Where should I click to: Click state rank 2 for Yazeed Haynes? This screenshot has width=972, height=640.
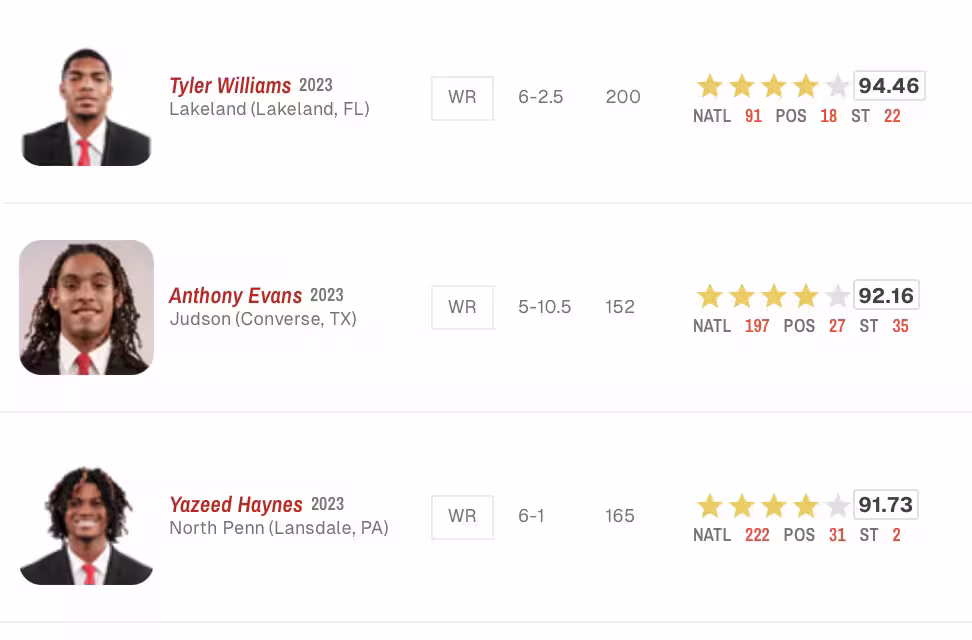pos(896,535)
